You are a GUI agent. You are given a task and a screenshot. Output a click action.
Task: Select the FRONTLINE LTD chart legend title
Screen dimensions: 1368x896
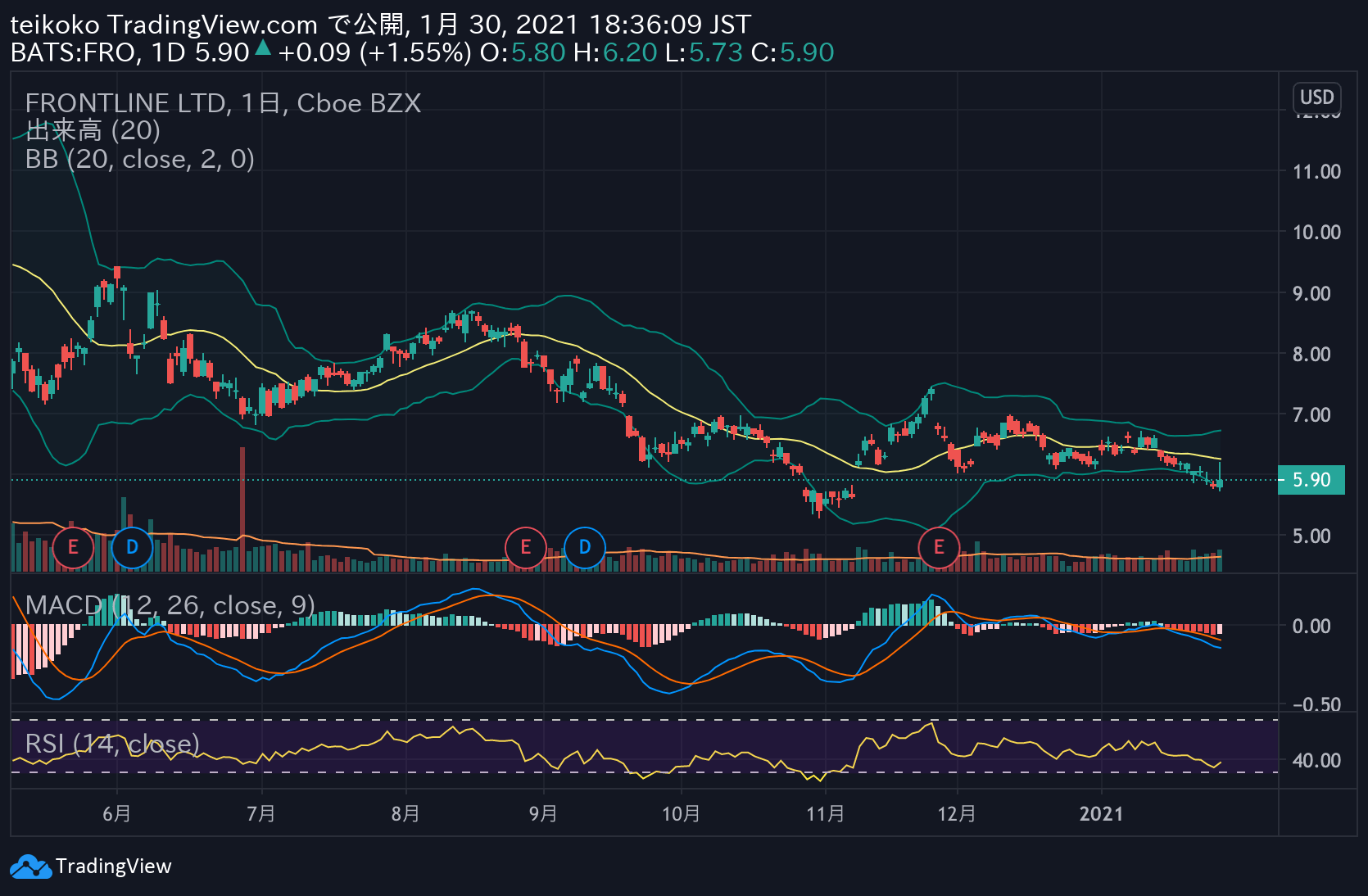[x=223, y=103]
